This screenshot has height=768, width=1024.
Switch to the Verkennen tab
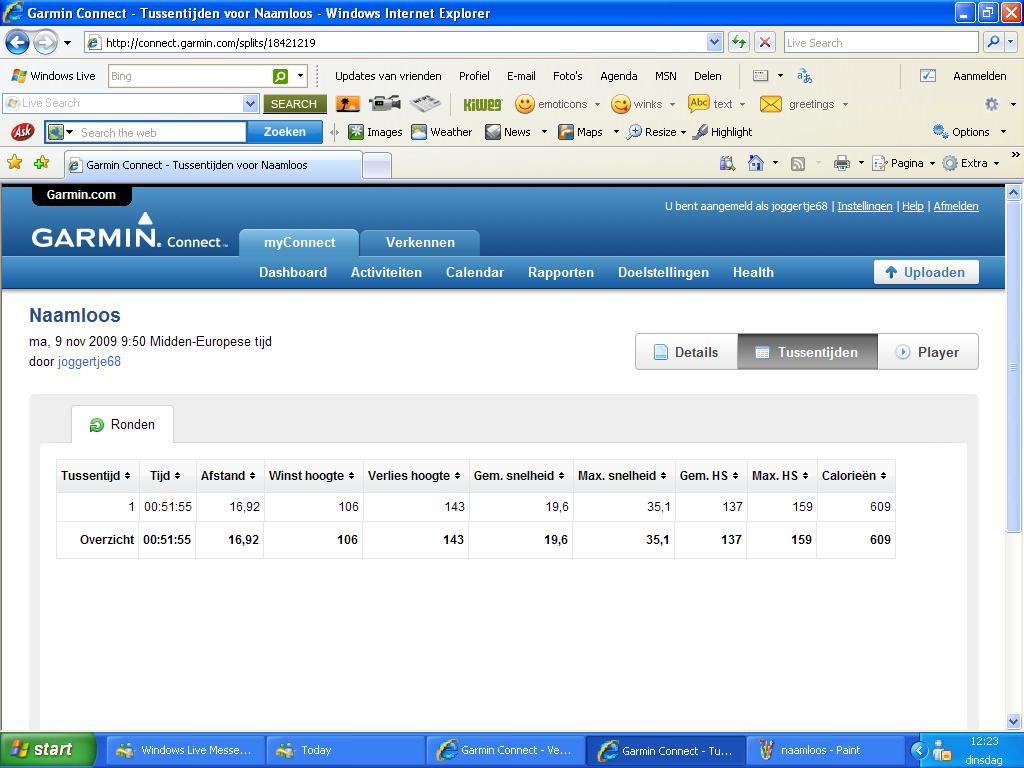click(420, 242)
